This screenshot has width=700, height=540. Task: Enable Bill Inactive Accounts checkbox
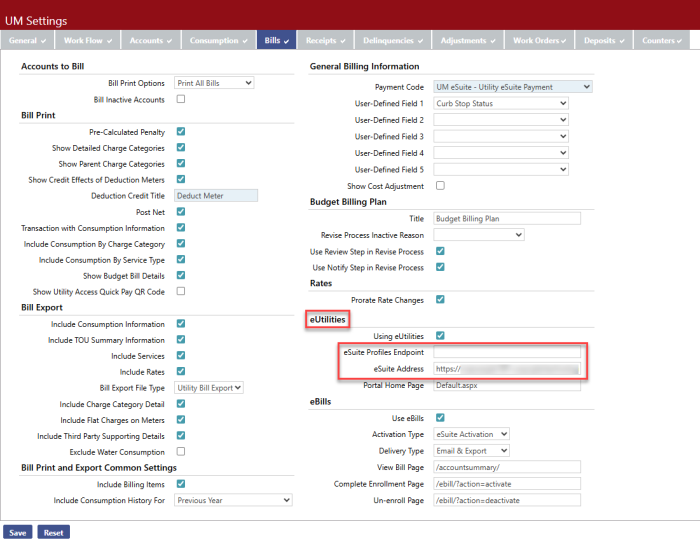(181, 100)
